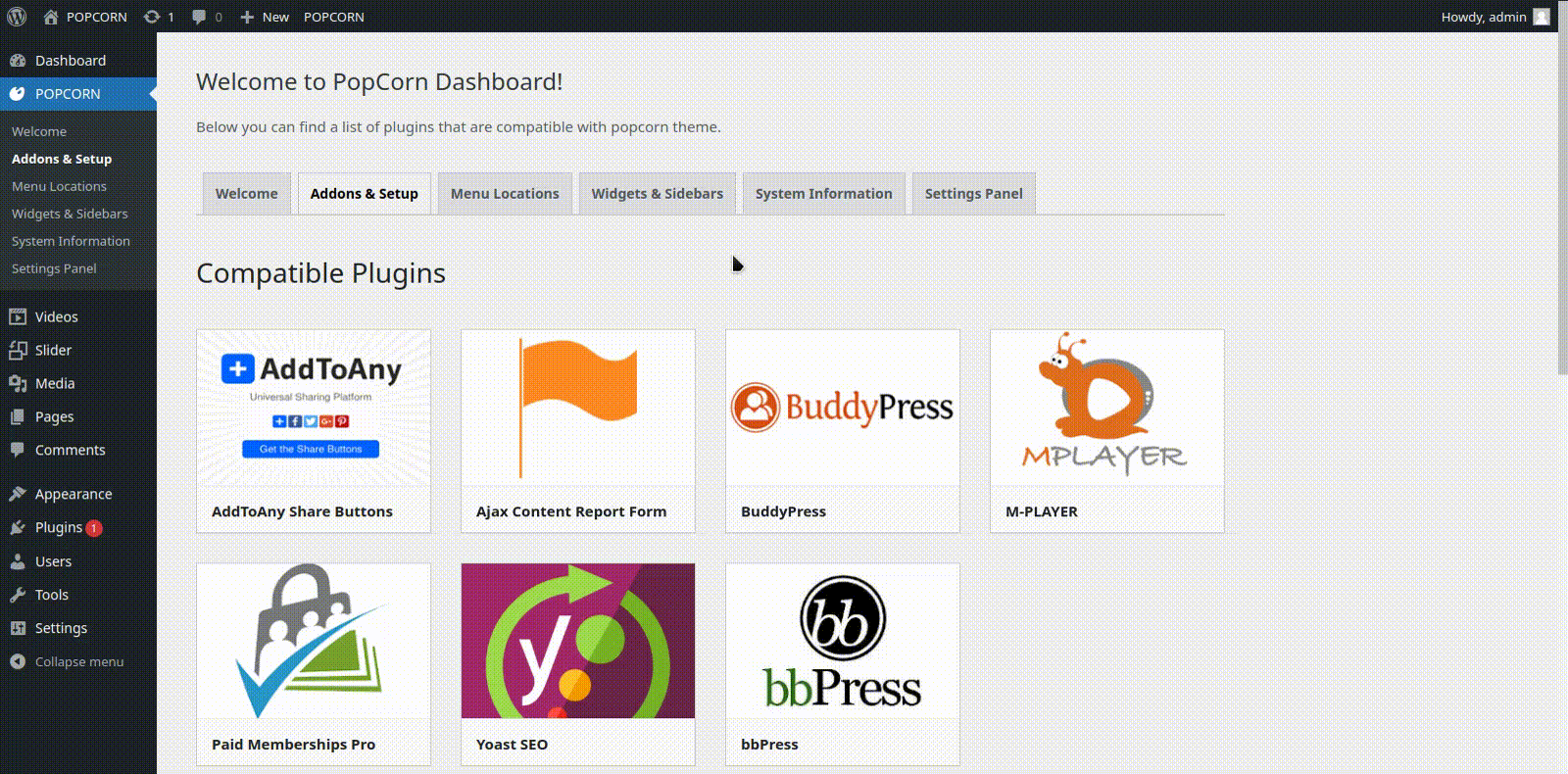This screenshot has width=1568, height=774.
Task: Click the POPCORN menu icon in sidebar
Action: [x=18, y=94]
